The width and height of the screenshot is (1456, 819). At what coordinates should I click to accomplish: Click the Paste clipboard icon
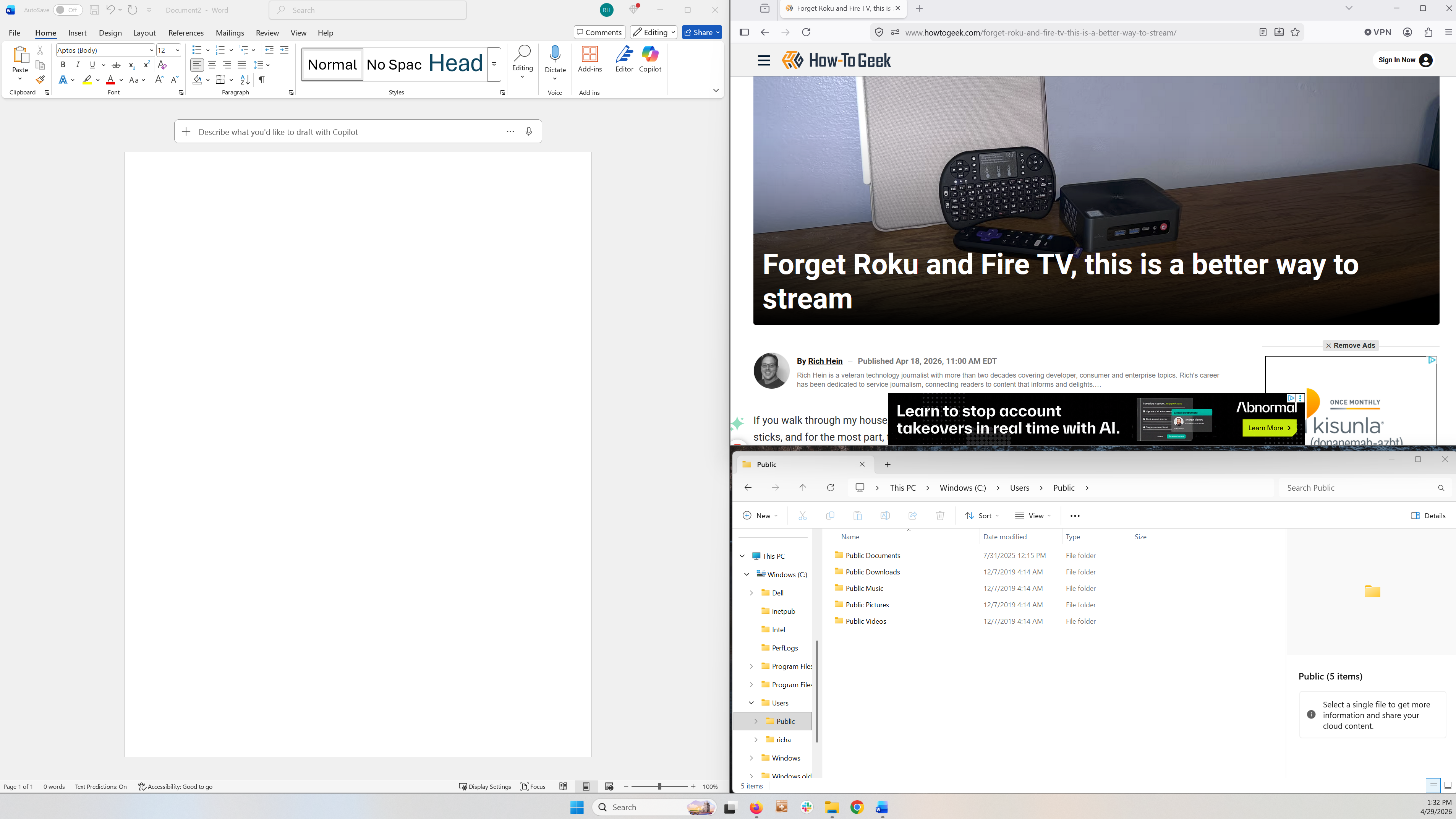click(20, 54)
